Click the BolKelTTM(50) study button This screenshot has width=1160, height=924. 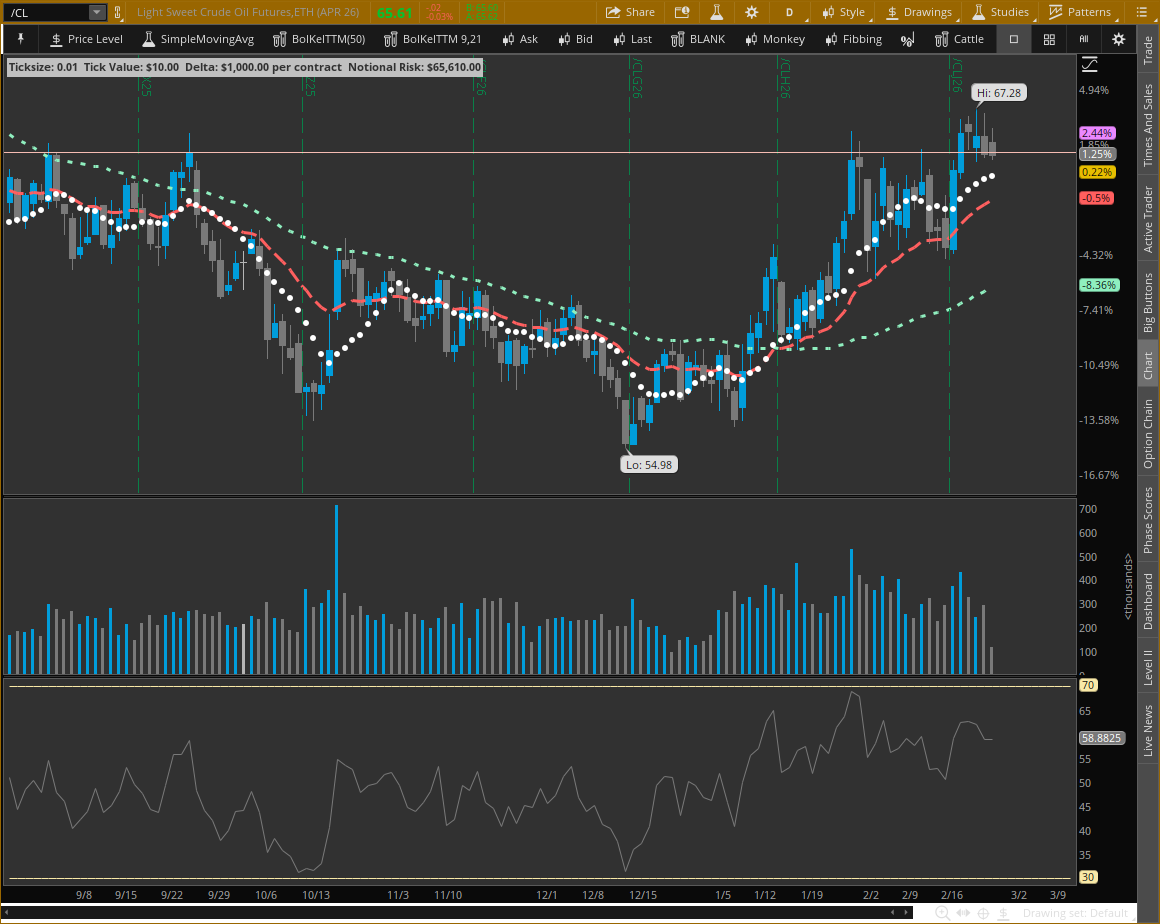pyautogui.click(x=318, y=39)
